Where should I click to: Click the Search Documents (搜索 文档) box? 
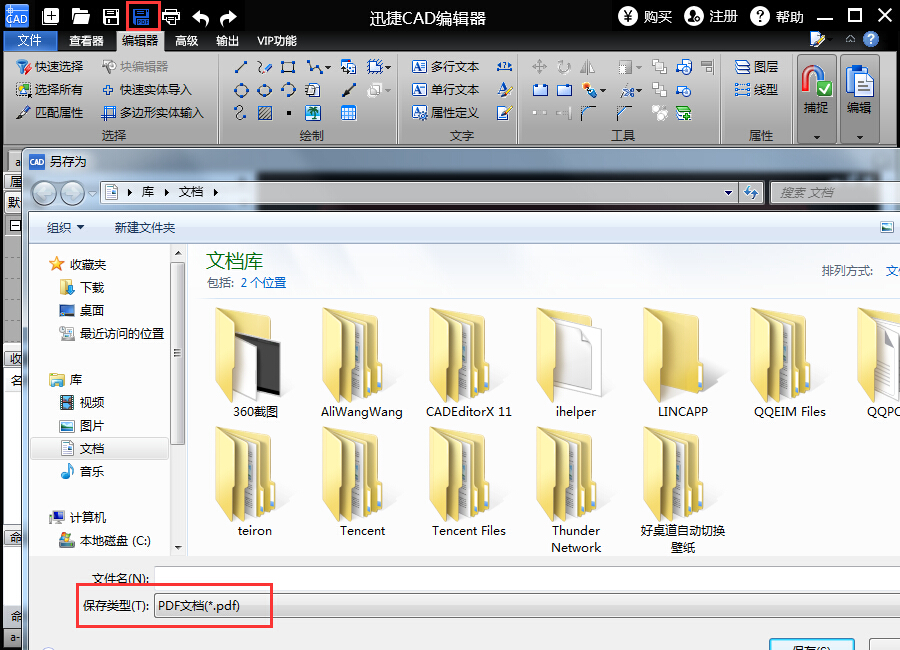(835, 193)
